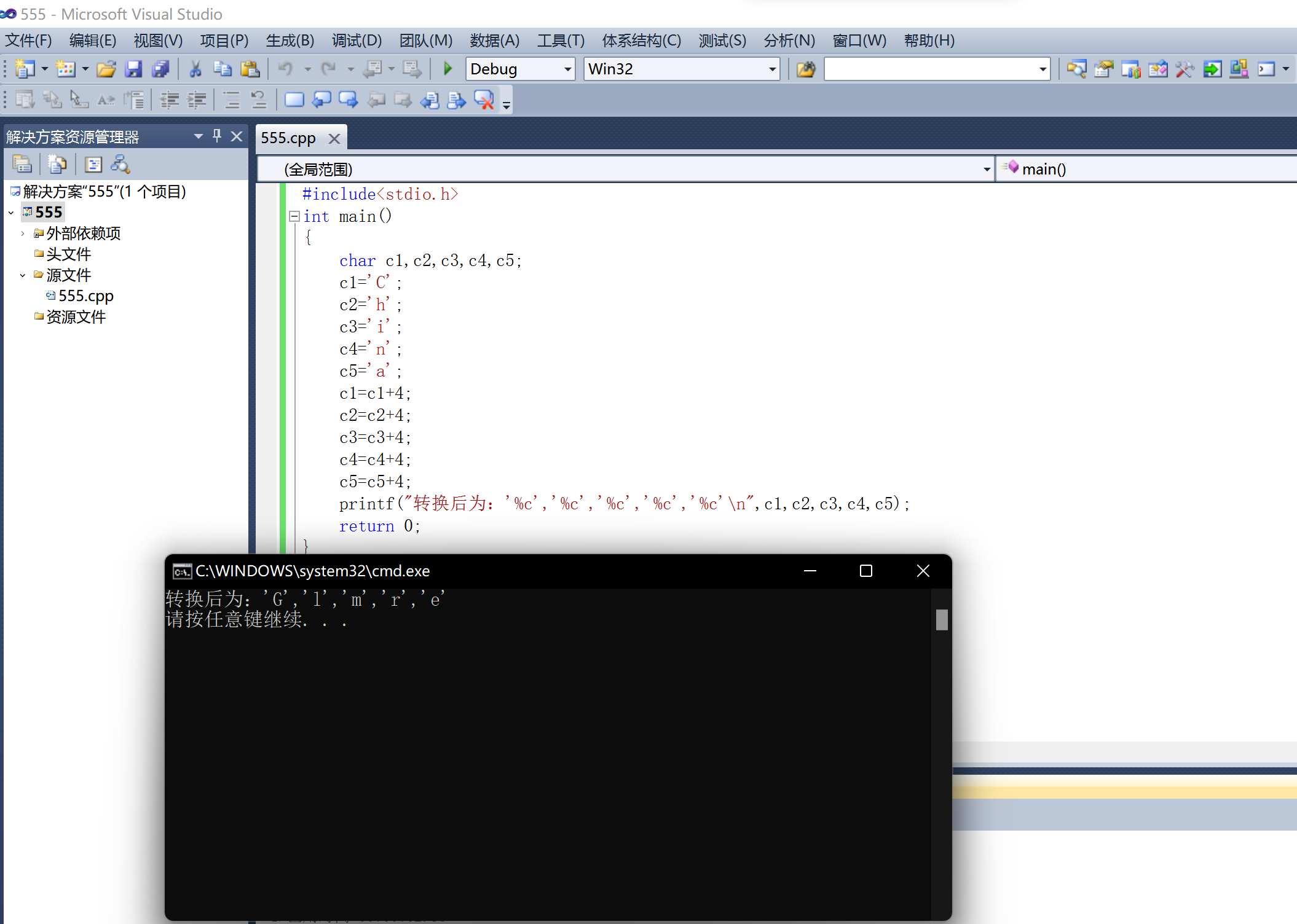The height and width of the screenshot is (924, 1297).
Task: Toggle a bookmark on current line
Action: 294,100
